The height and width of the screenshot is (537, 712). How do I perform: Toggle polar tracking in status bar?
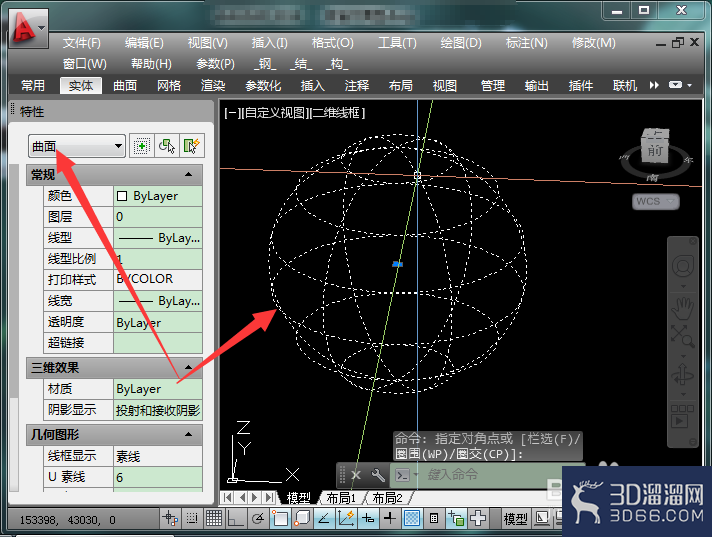(x=258, y=518)
